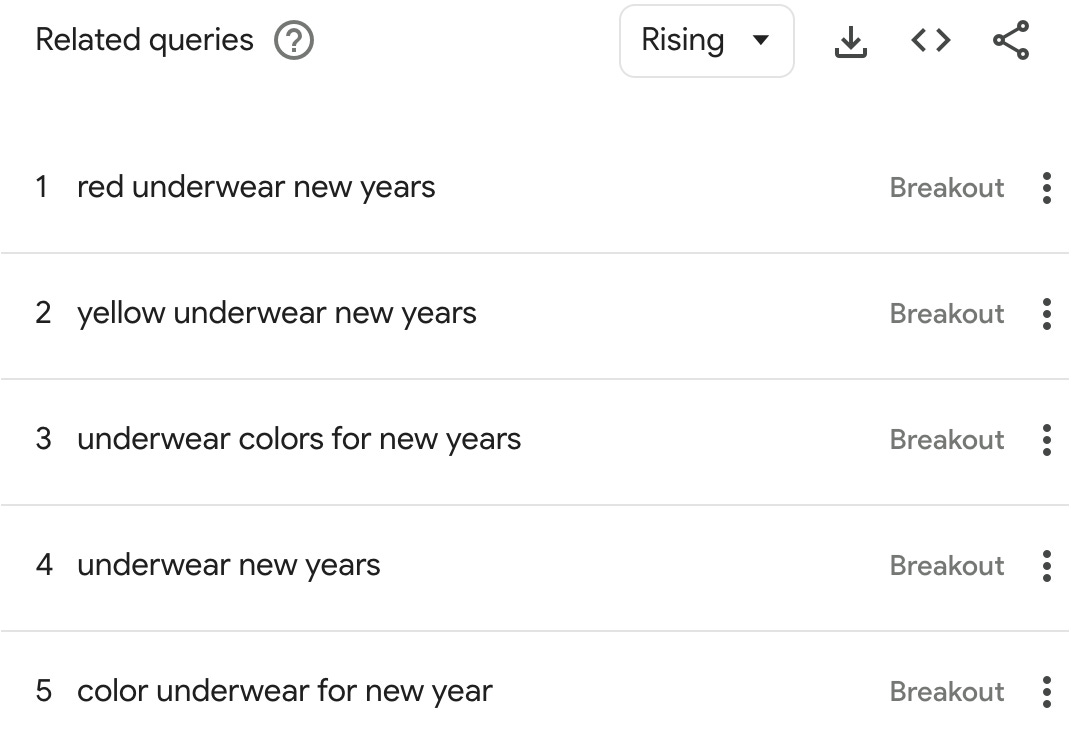Open more options for underwear new years
1080x754 pixels.
tap(1047, 566)
